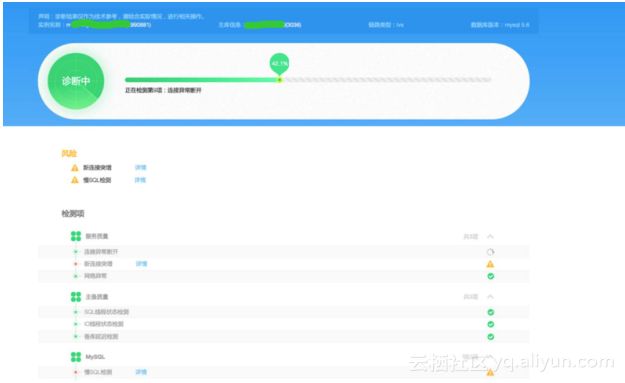Collapse the 服务质量 group with its chevron

(490, 236)
